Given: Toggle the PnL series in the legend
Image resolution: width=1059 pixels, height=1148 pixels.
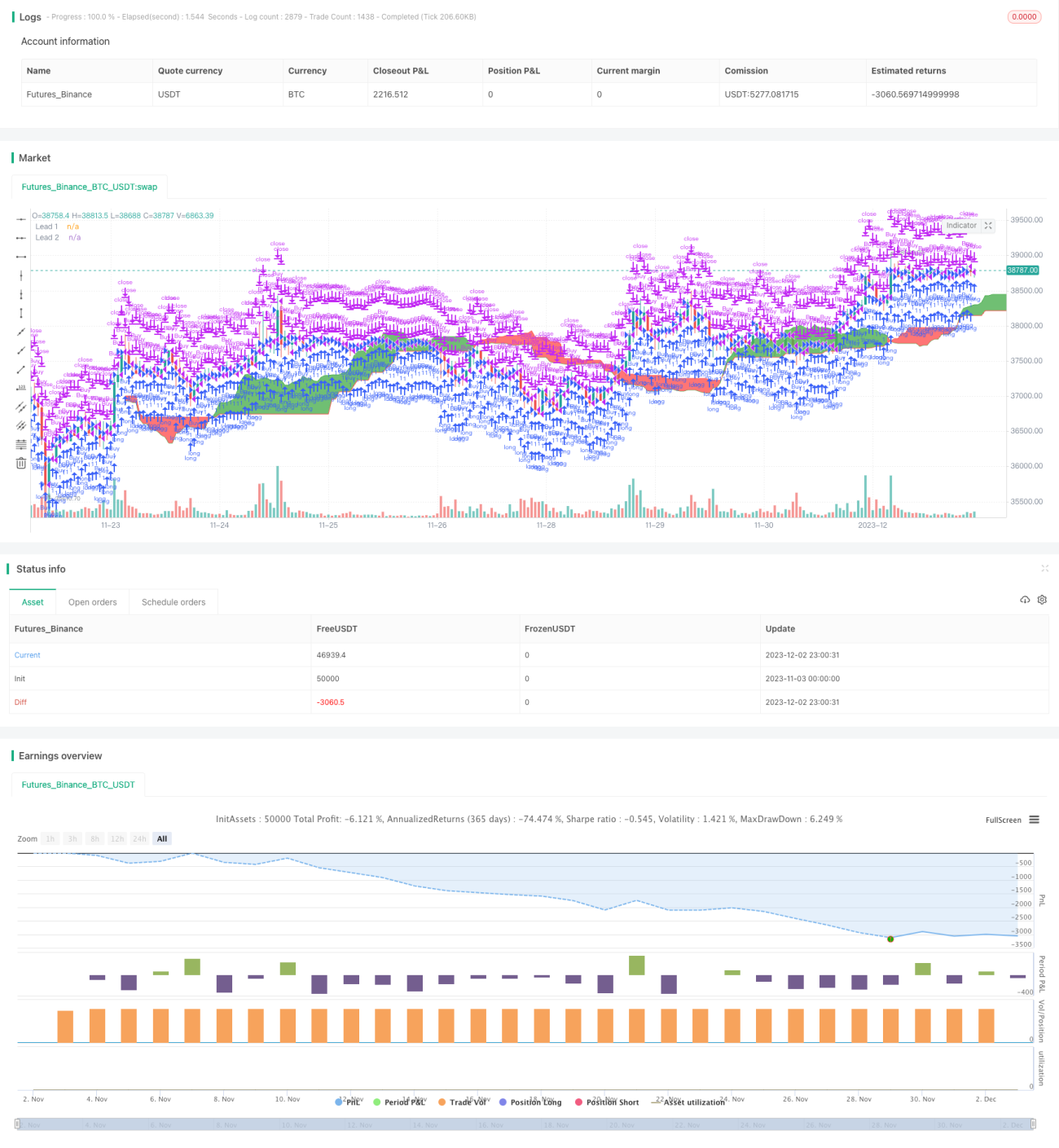Looking at the screenshot, I should [x=348, y=1102].
